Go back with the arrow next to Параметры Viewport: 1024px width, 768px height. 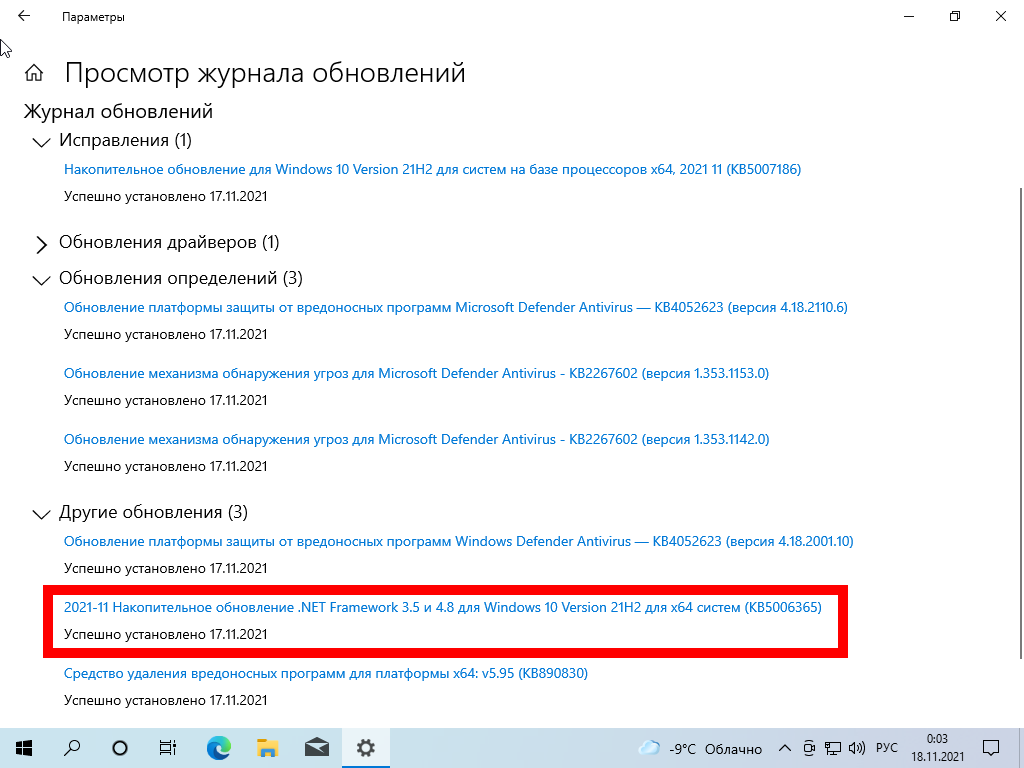pos(24,16)
